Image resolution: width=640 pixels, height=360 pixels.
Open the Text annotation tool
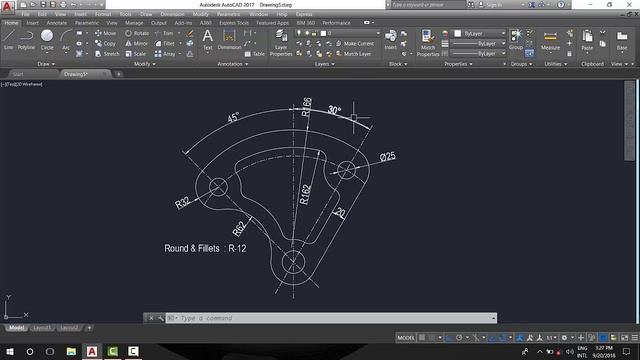207,40
